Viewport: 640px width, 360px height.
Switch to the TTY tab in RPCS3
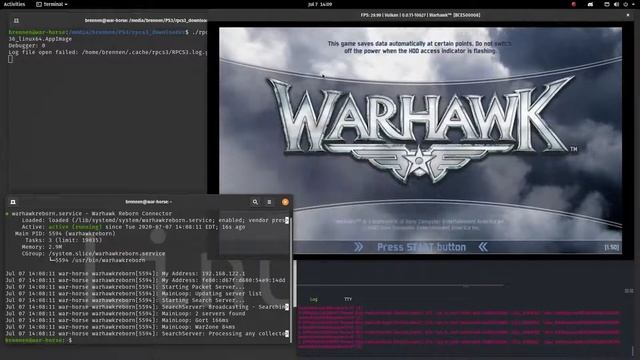pyautogui.click(x=348, y=299)
